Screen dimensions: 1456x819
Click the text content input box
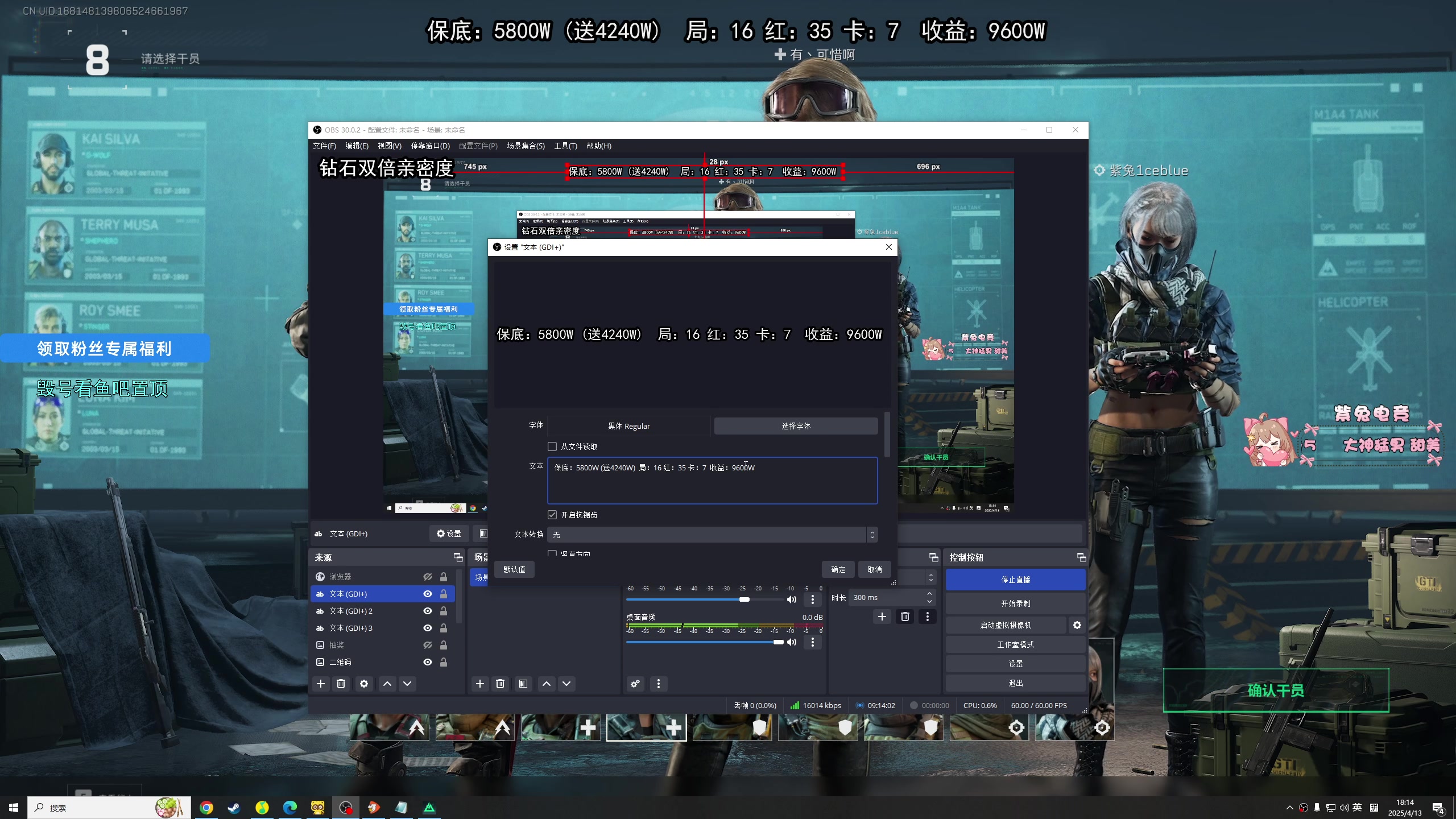[x=713, y=481]
